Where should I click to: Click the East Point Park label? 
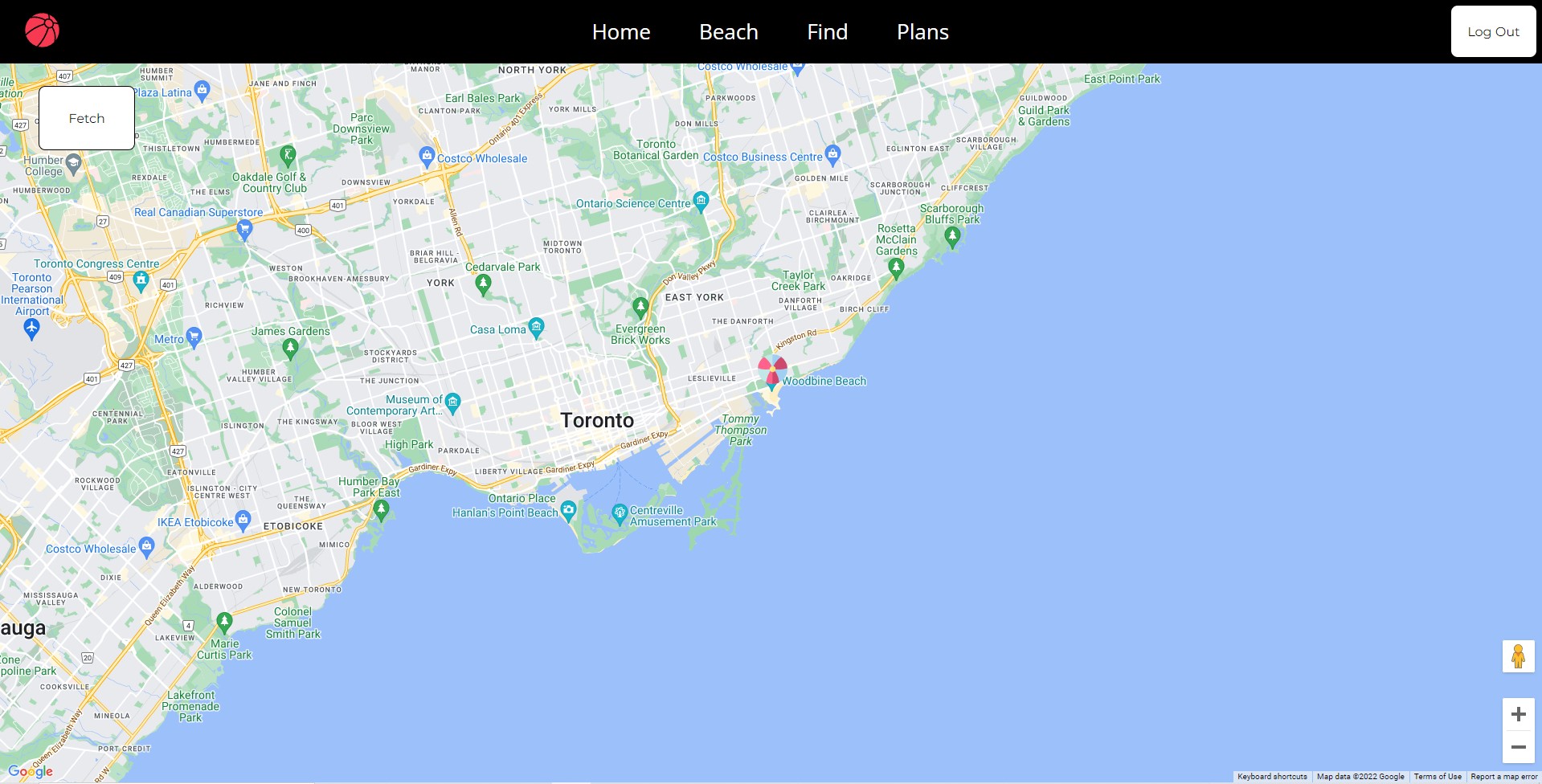point(1122,79)
